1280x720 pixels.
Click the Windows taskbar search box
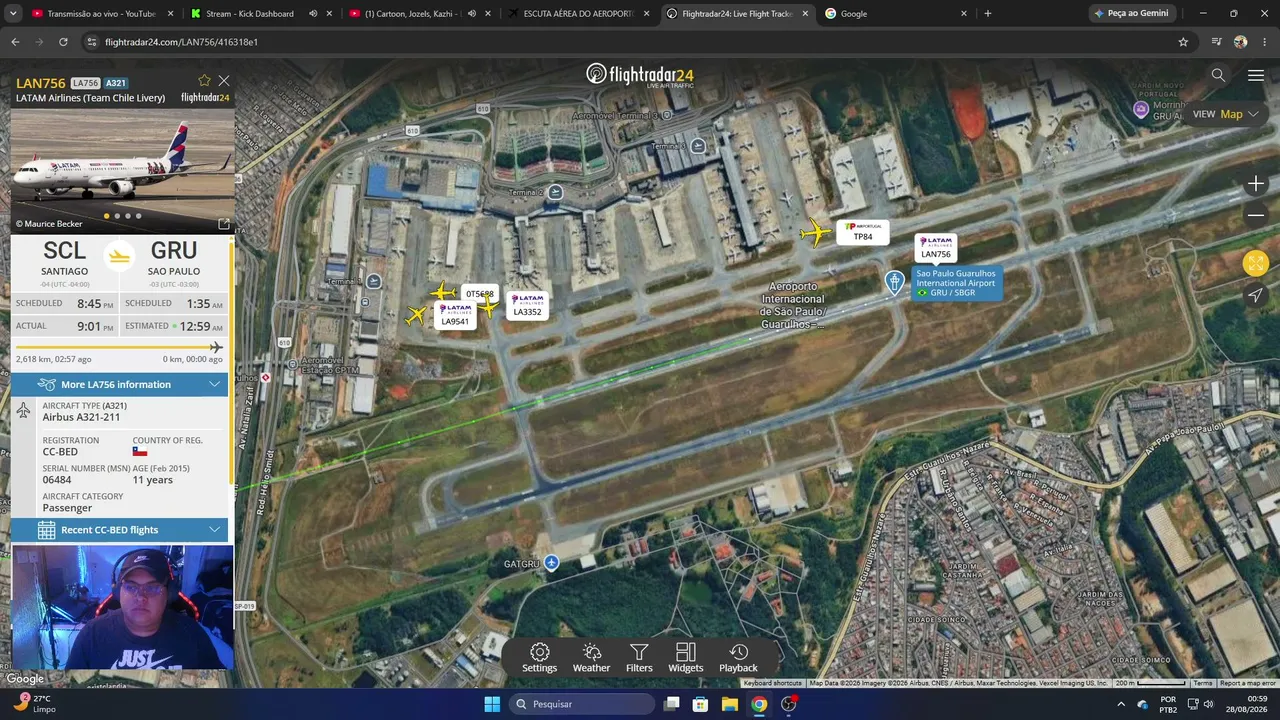[583, 704]
